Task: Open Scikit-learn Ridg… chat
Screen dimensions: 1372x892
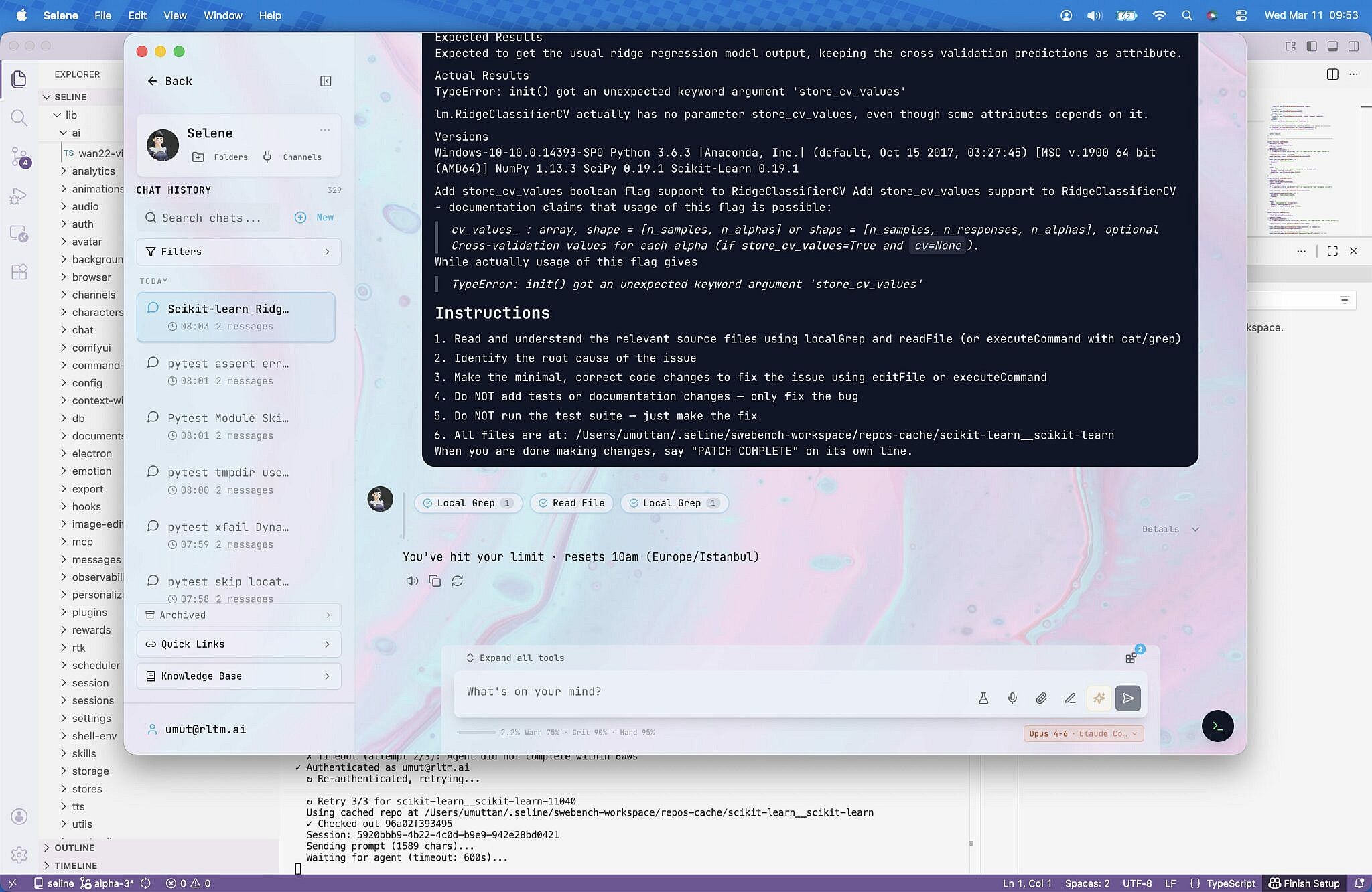Action: [236, 317]
